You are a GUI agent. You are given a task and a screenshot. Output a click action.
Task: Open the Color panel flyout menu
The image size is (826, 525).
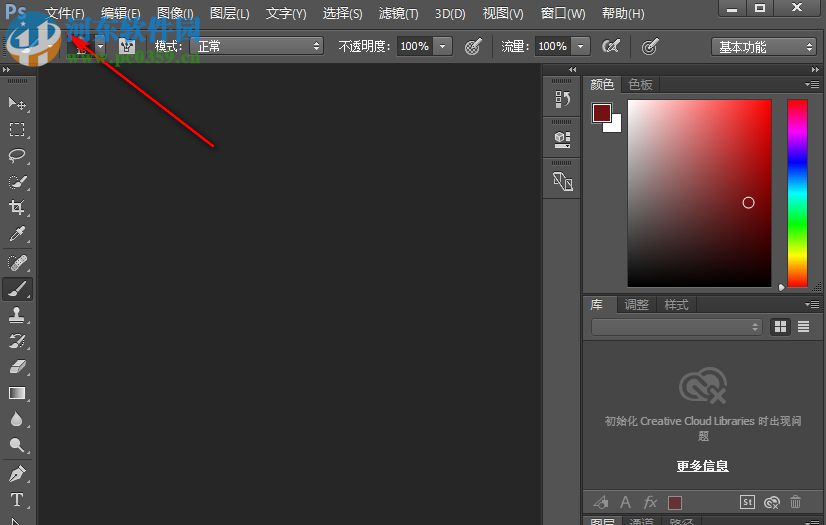point(812,84)
